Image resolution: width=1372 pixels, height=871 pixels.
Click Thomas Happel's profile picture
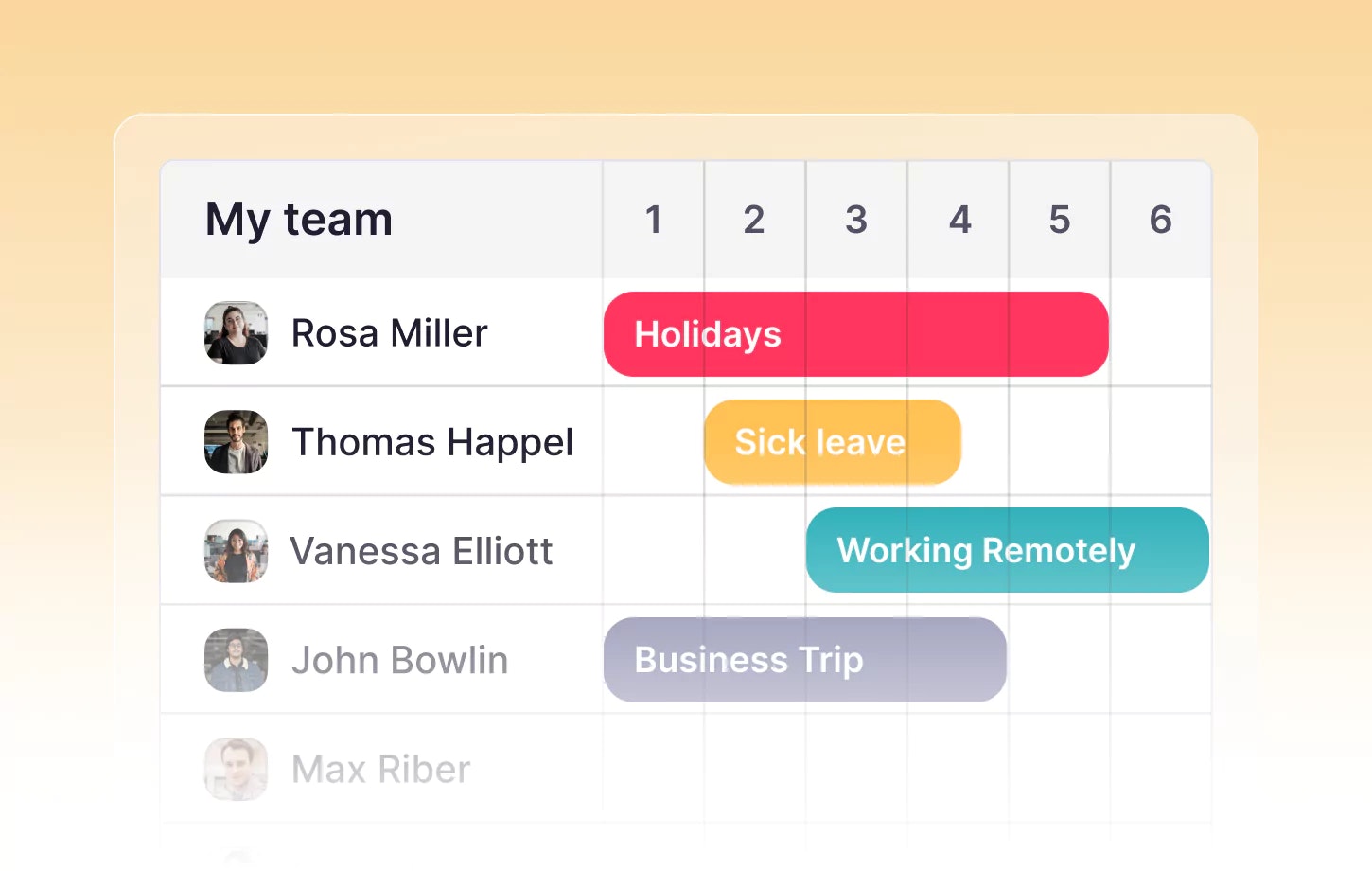(236, 442)
